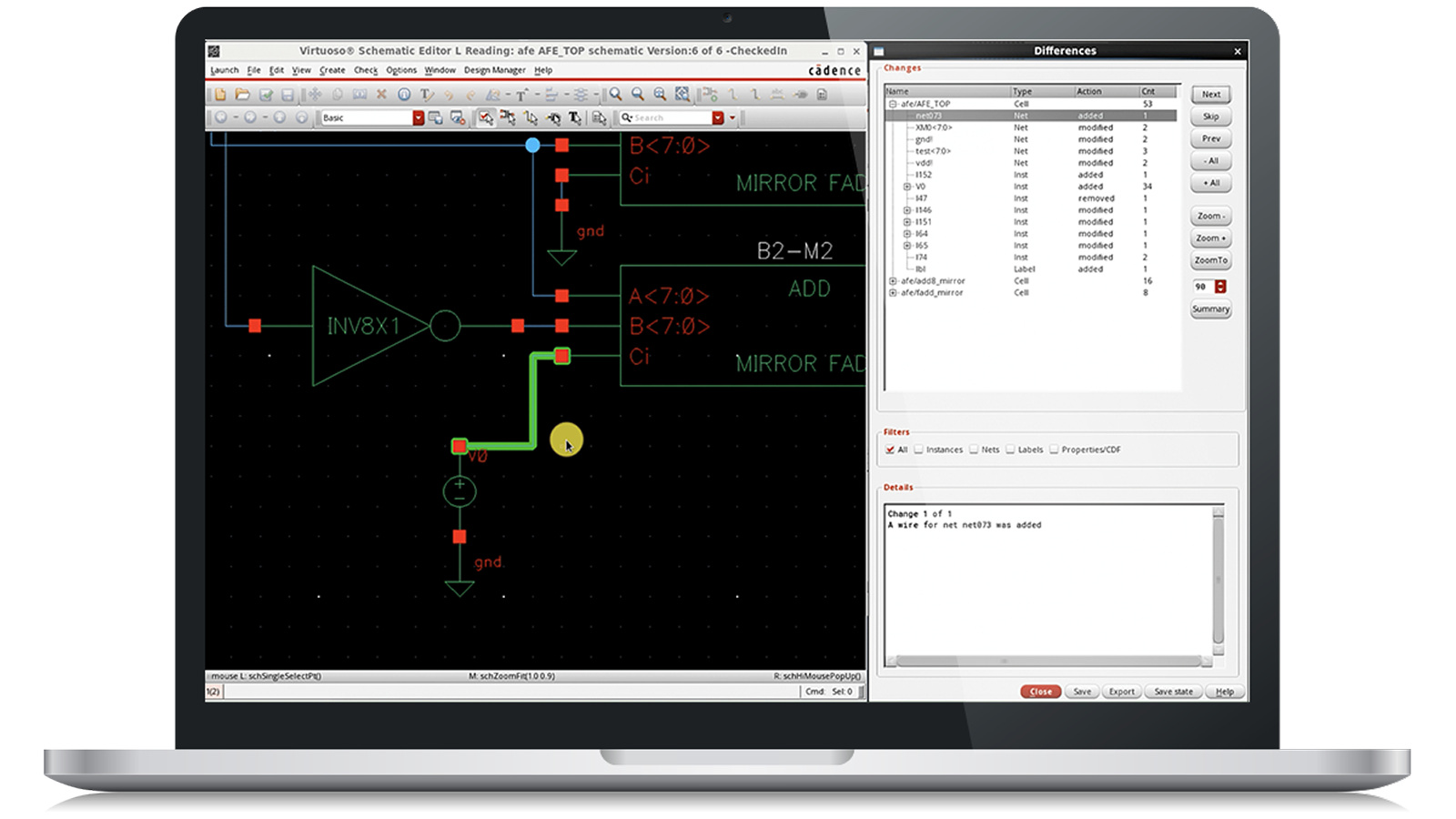Image resolution: width=1456 pixels, height=819 pixels.
Task: Click the Open folder toolbar icon
Action: (x=242, y=95)
